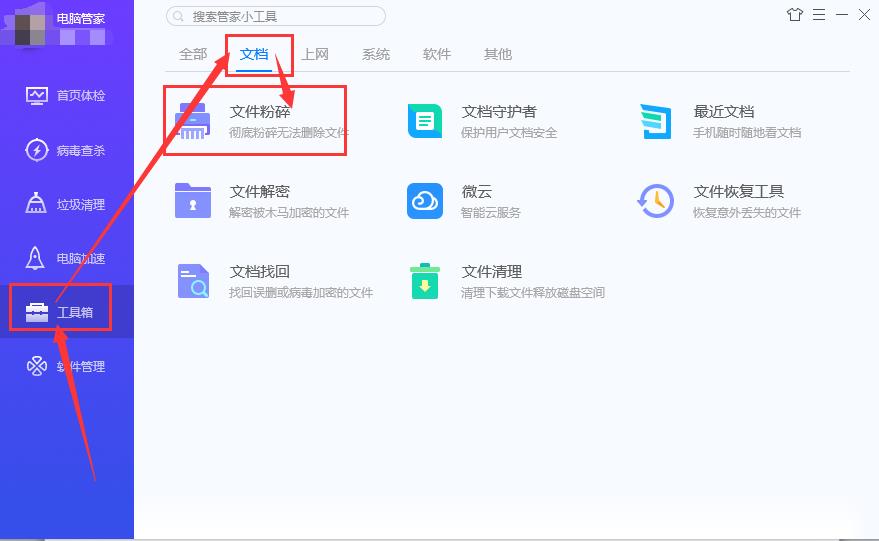Select the 垃圾清理 sidebar label
This screenshot has width=879, height=541.
(x=81, y=205)
